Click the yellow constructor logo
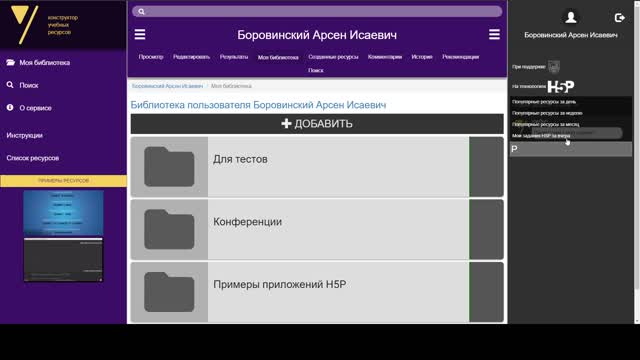The height and width of the screenshot is (360, 640). tap(24, 24)
